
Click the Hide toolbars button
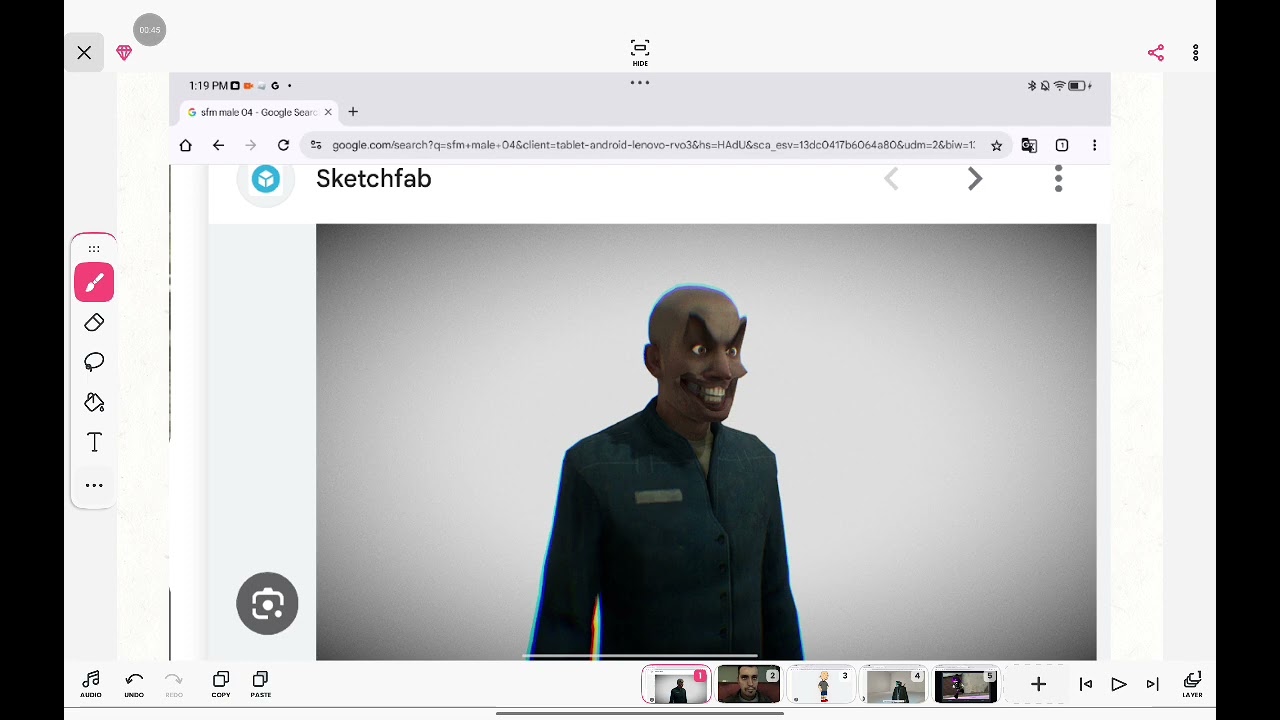[640, 52]
